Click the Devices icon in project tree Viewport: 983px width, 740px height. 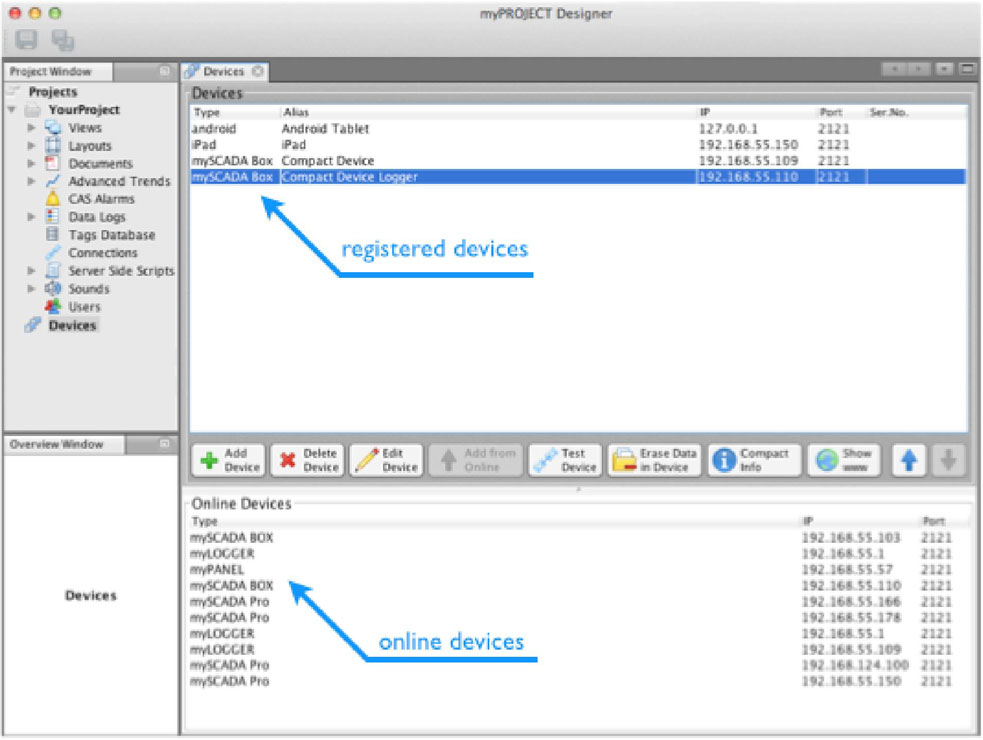pyautogui.click(x=33, y=325)
